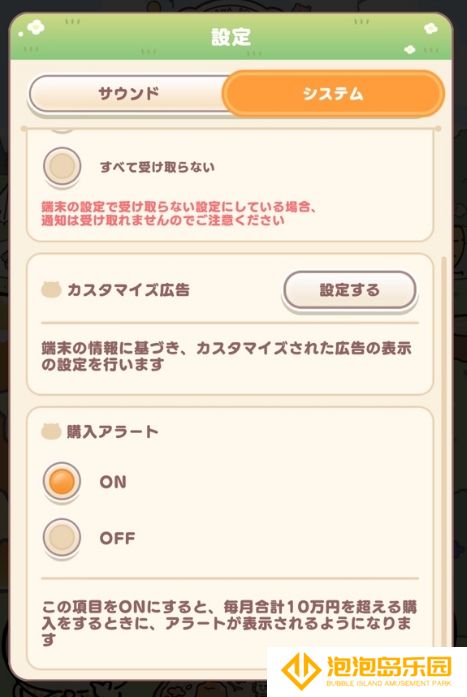The image size is (467, 697).
Task: Click the large white flower in header's left corner
Action: point(36,28)
